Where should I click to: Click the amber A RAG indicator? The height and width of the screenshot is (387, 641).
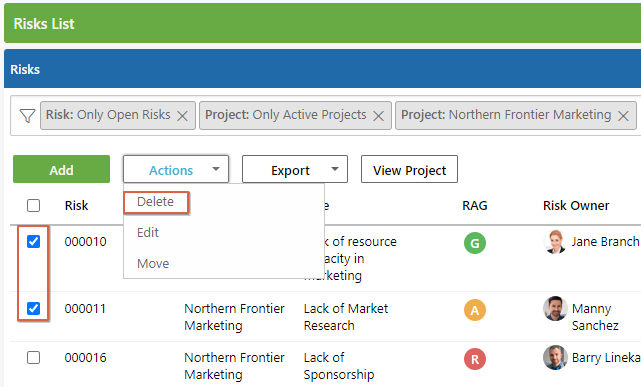coord(475,310)
